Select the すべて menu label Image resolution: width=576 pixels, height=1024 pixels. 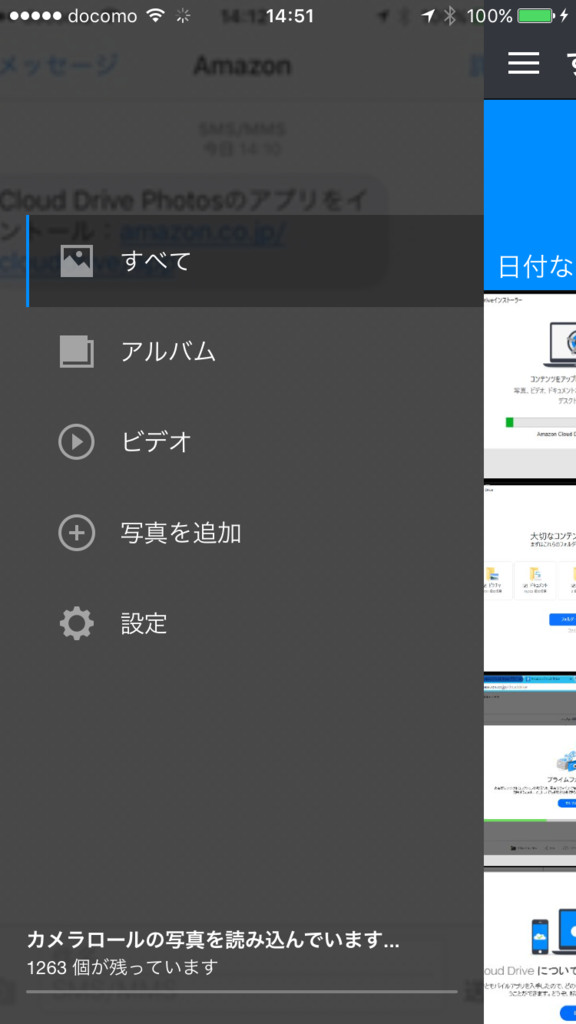click(156, 261)
